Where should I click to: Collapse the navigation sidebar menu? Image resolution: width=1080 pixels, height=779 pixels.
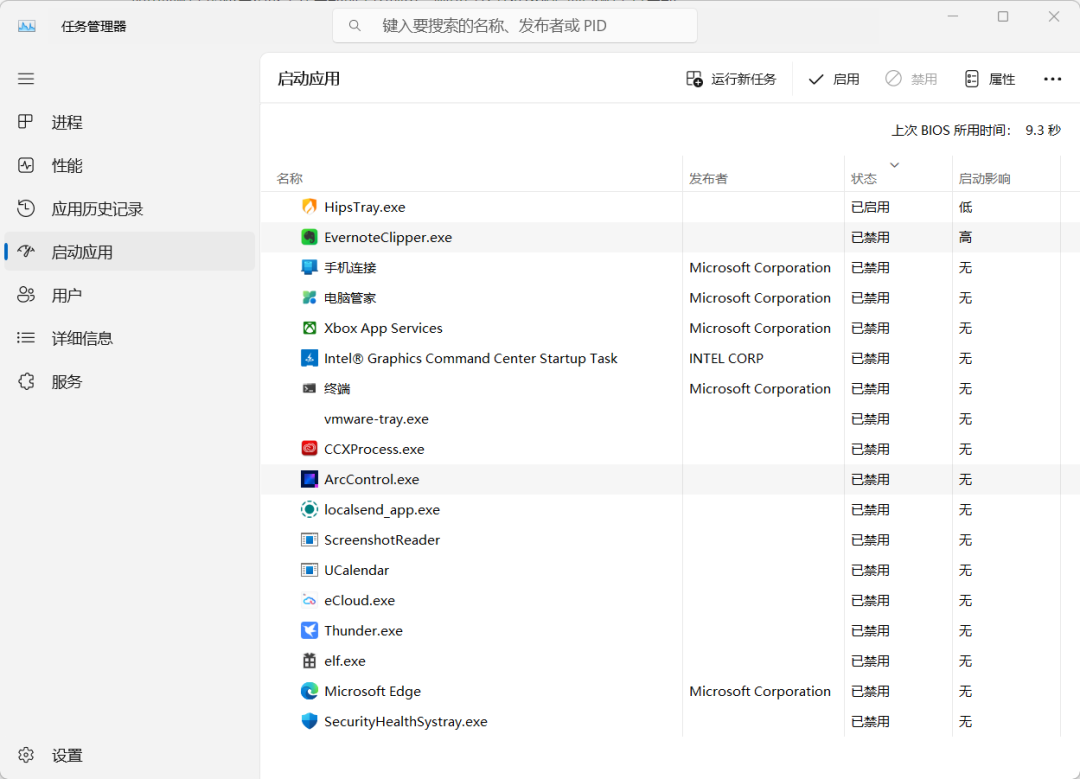coord(26,78)
